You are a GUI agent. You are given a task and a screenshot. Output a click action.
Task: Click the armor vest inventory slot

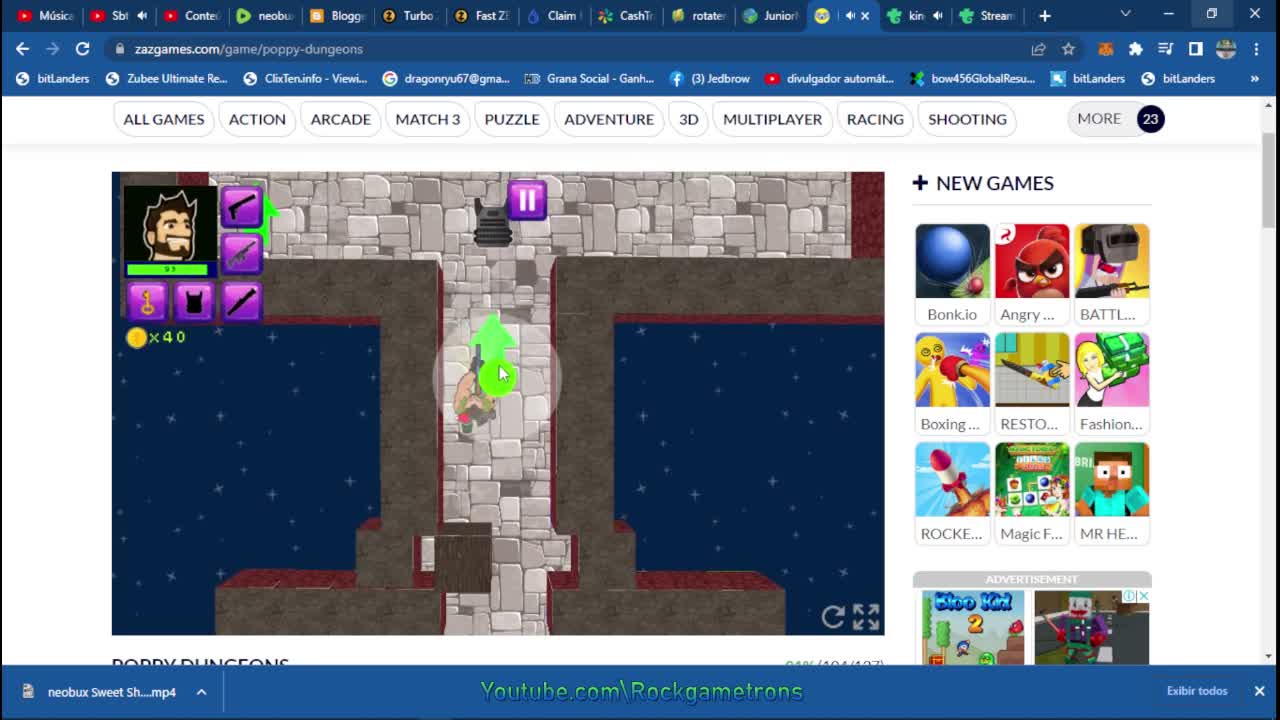coord(194,301)
